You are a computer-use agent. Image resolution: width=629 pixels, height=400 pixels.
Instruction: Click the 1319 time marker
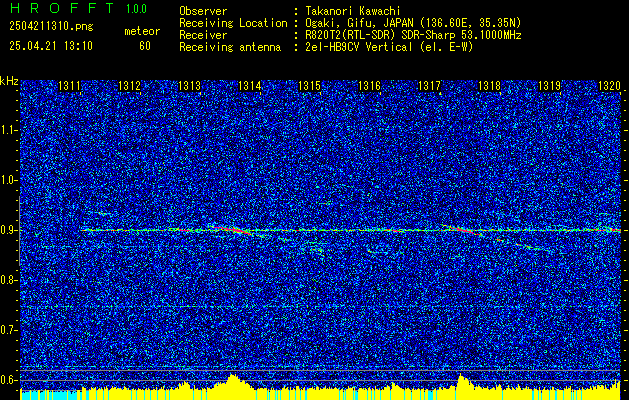tap(550, 85)
